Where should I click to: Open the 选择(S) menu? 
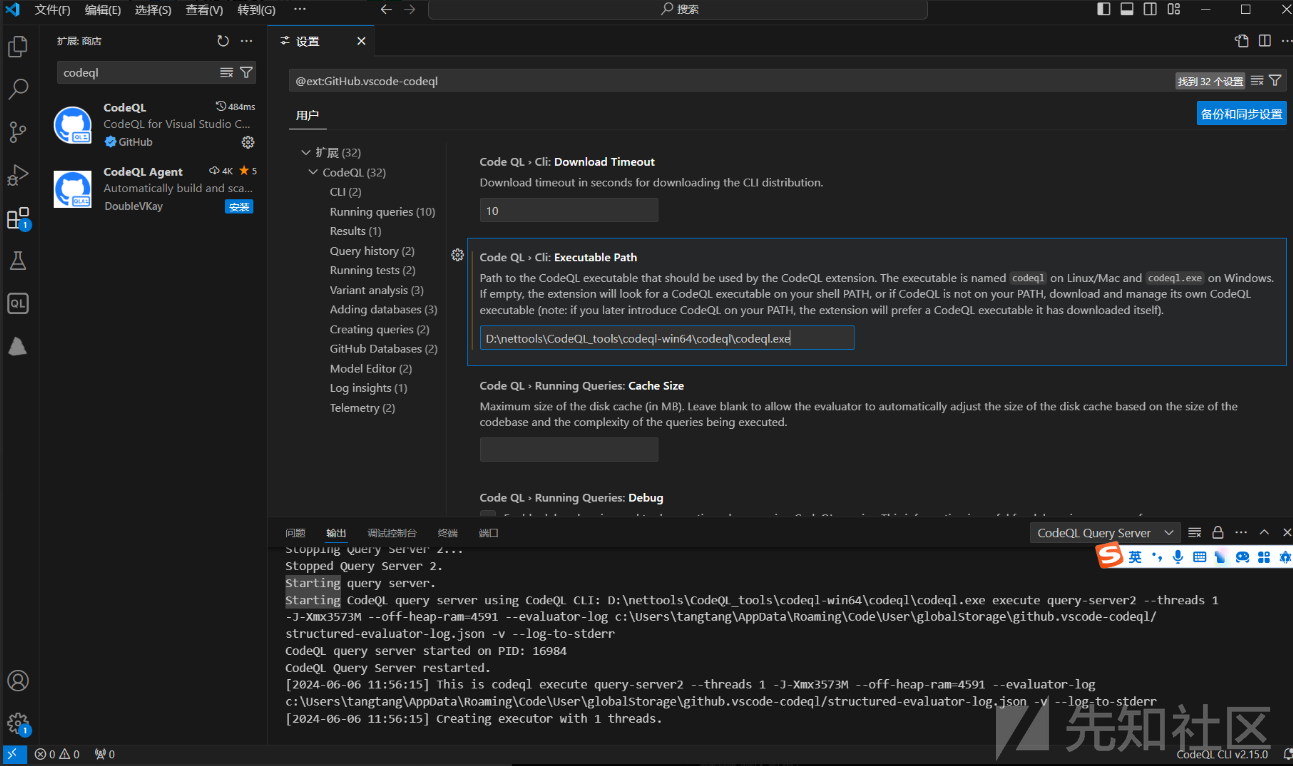tap(153, 10)
